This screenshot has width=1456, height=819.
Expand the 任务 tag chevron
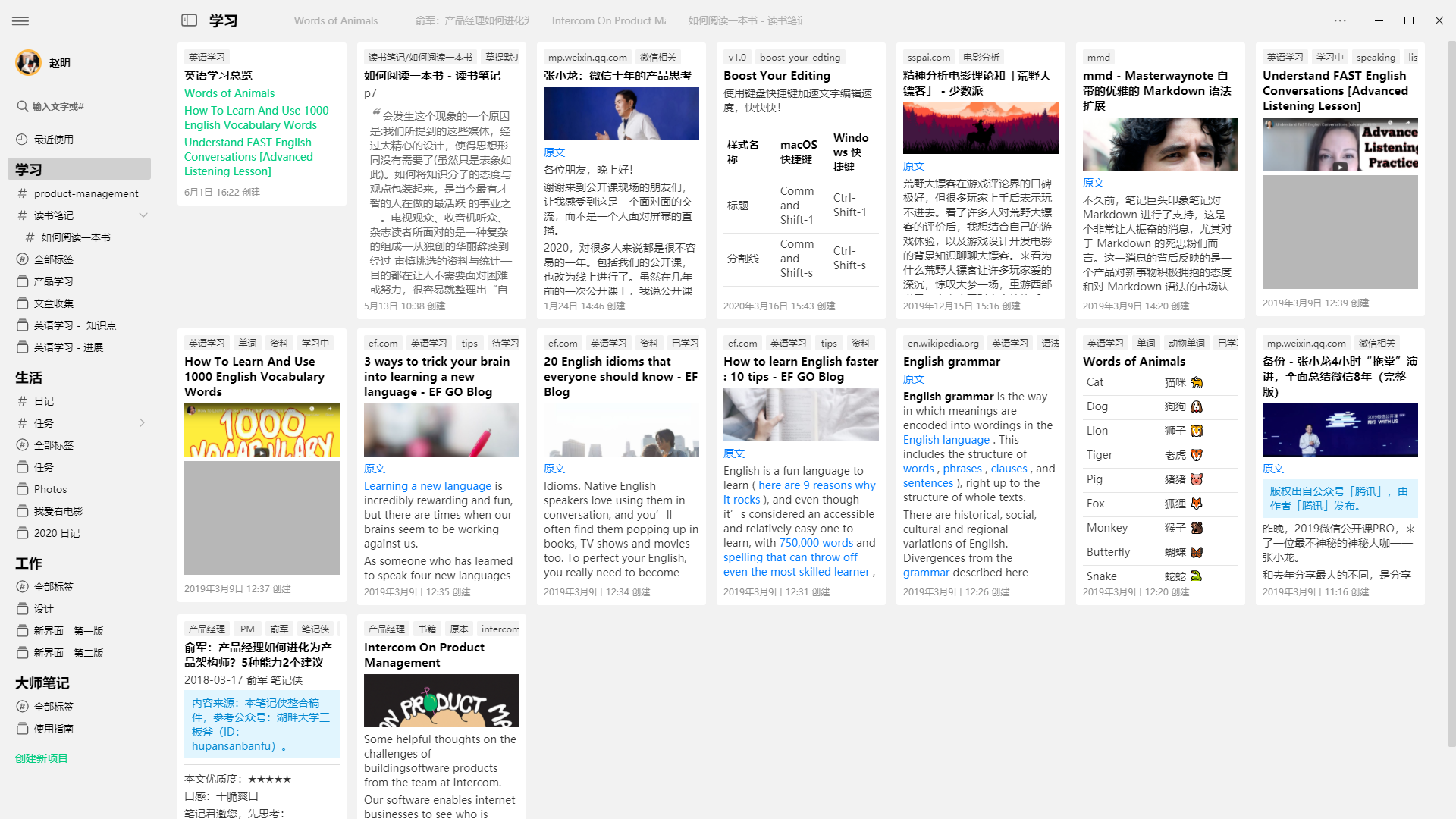tap(142, 423)
